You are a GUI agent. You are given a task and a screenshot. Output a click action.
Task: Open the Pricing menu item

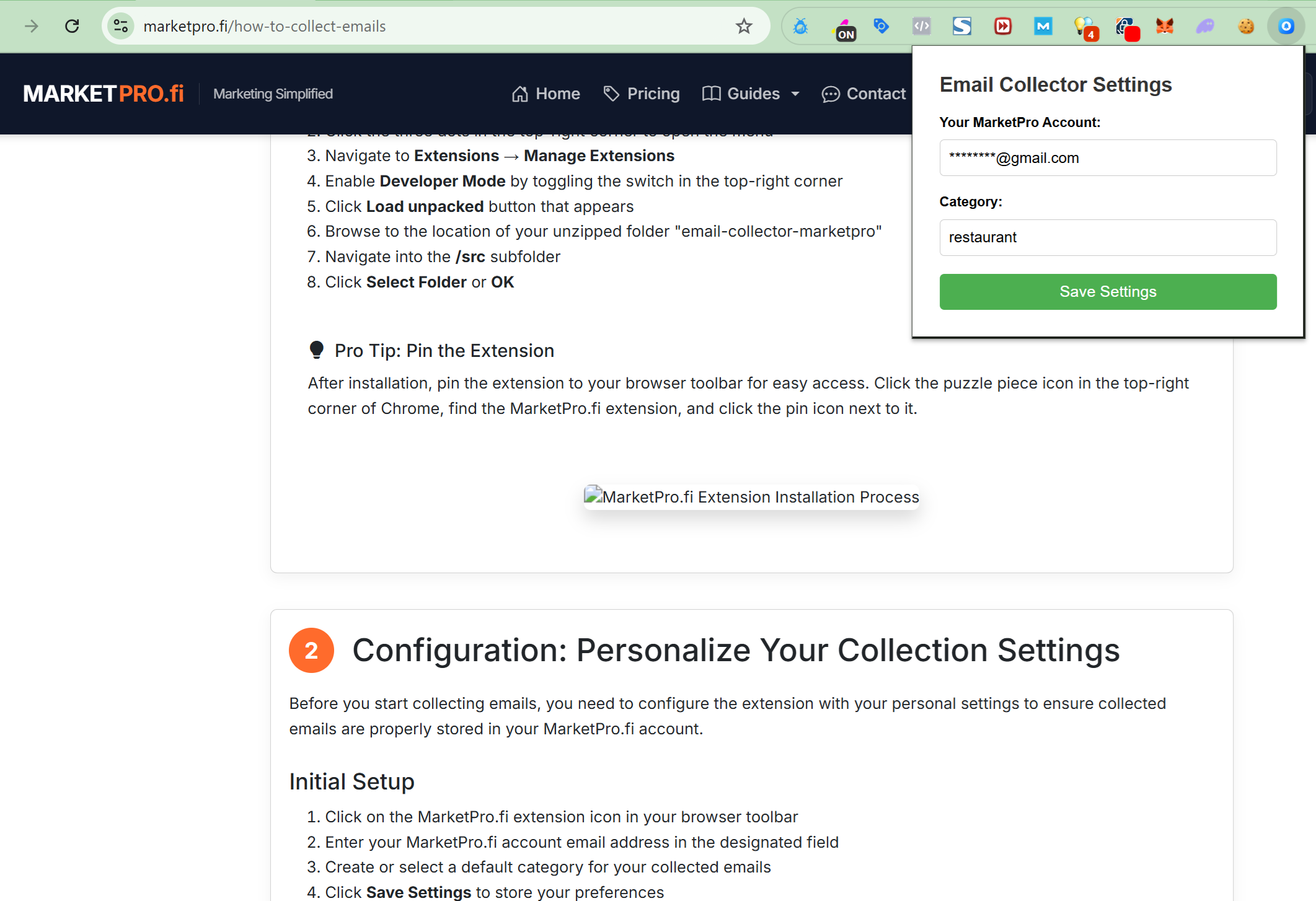pyautogui.click(x=641, y=94)
